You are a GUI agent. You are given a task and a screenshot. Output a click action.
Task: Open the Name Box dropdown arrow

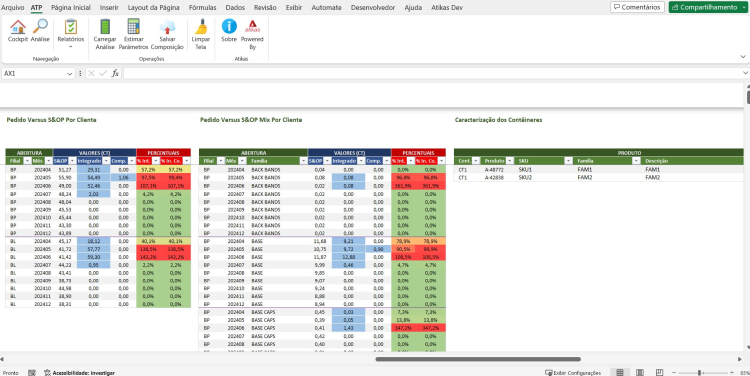pos(70,74)
